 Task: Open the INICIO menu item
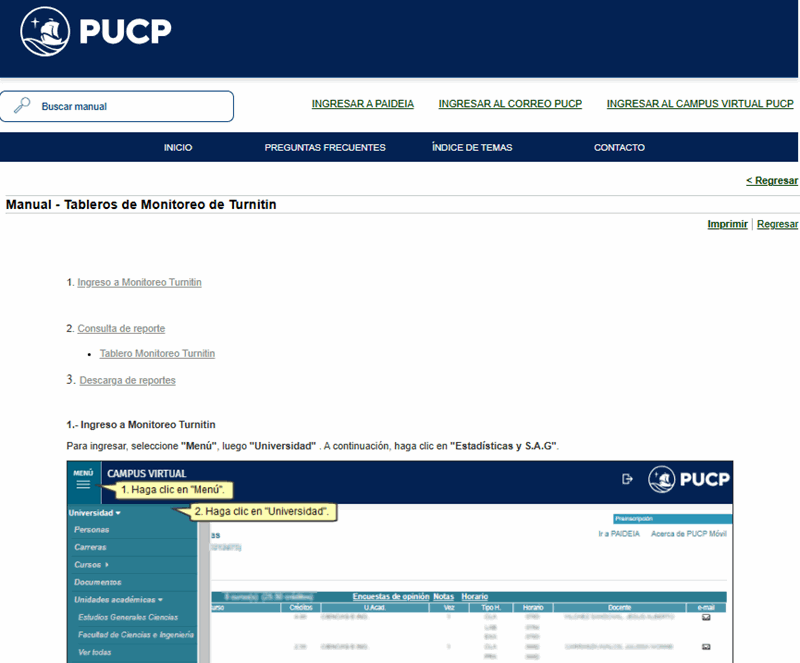tap(178, 148)
